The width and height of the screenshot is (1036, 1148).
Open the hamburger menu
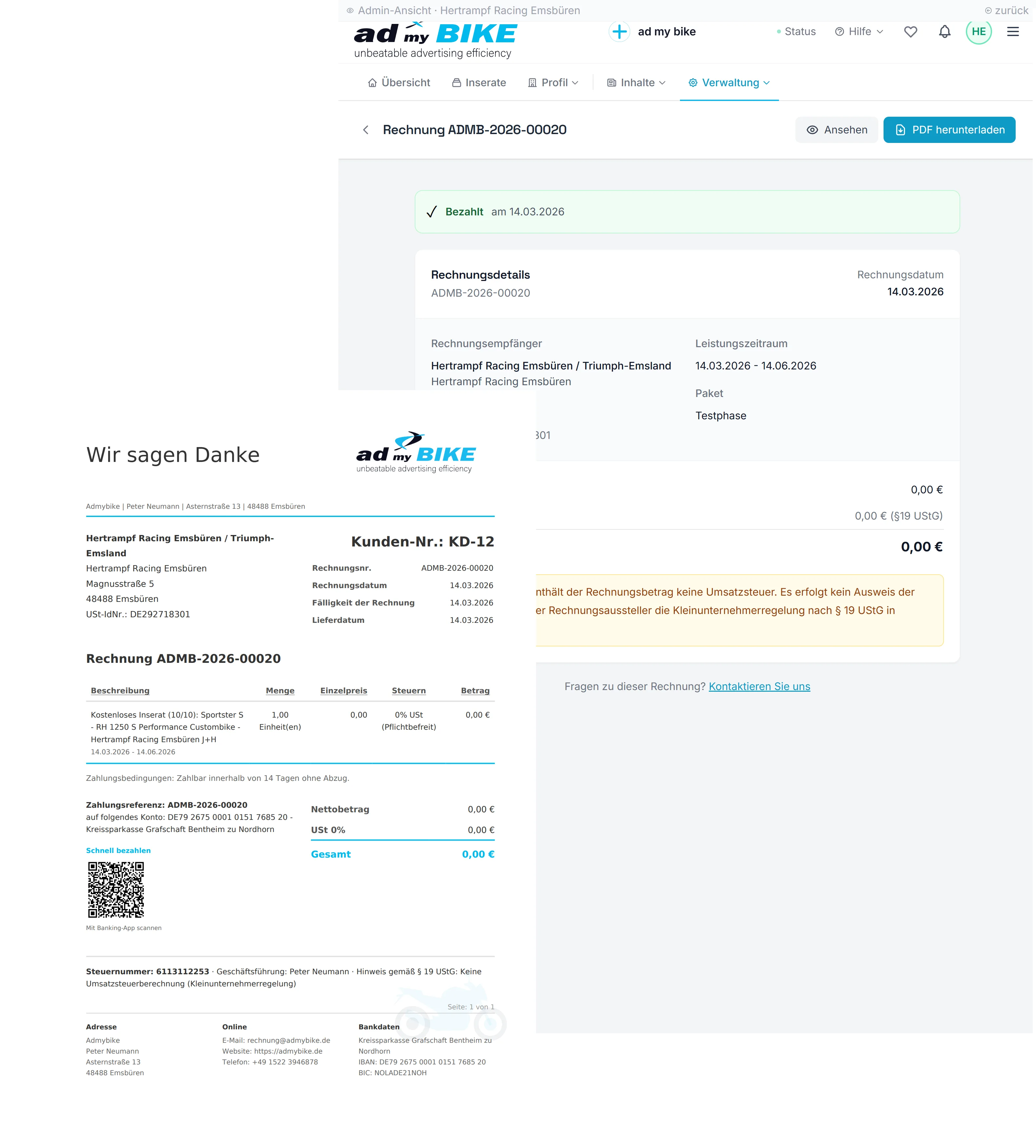1013,32
